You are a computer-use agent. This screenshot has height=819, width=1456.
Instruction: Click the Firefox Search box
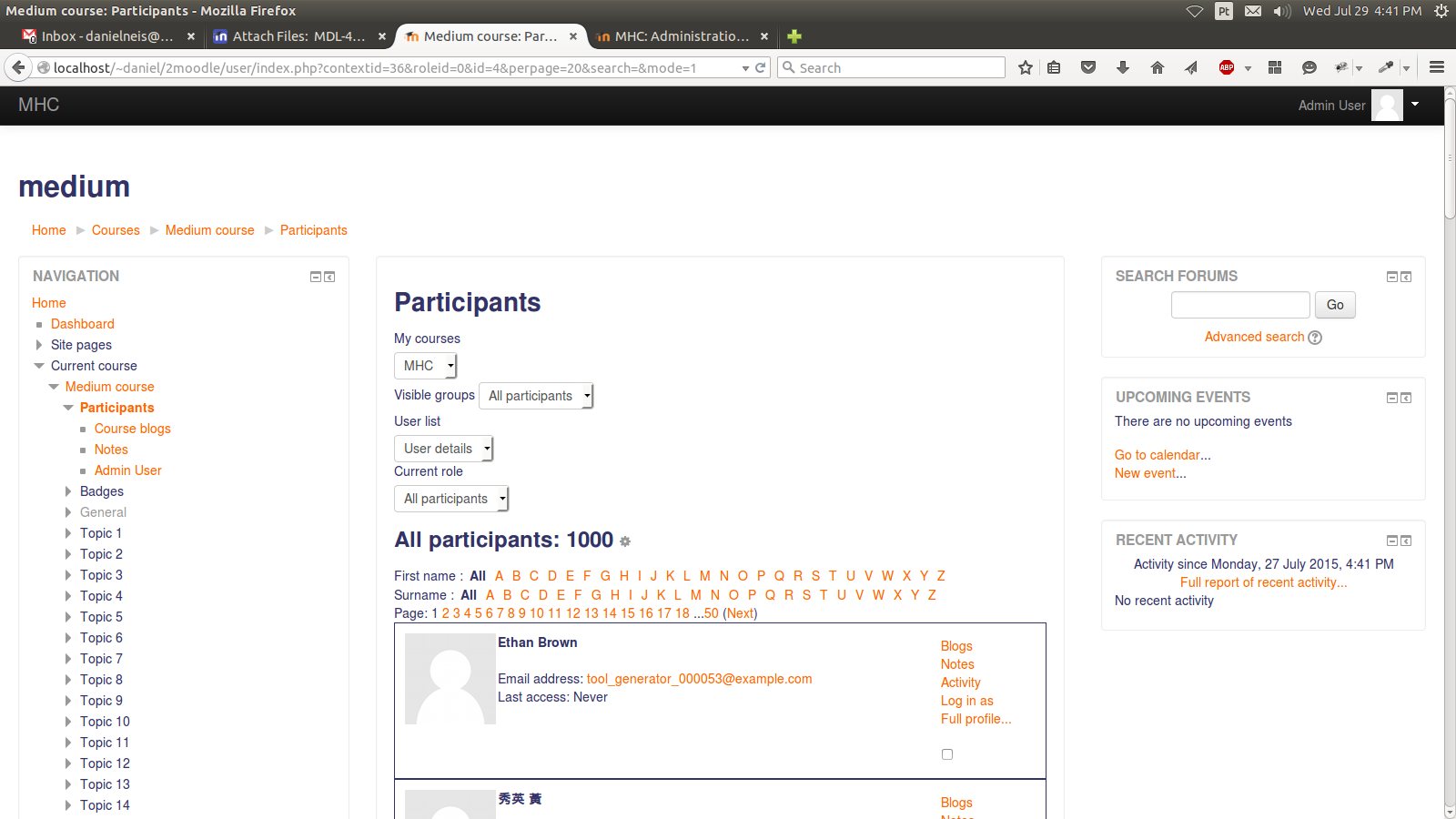[892, 67]
